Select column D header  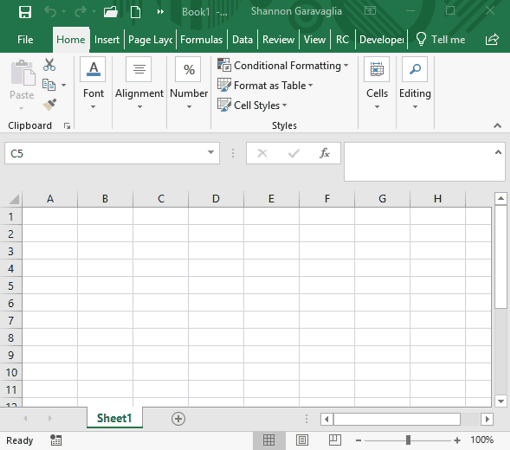(x=216, y=199)
